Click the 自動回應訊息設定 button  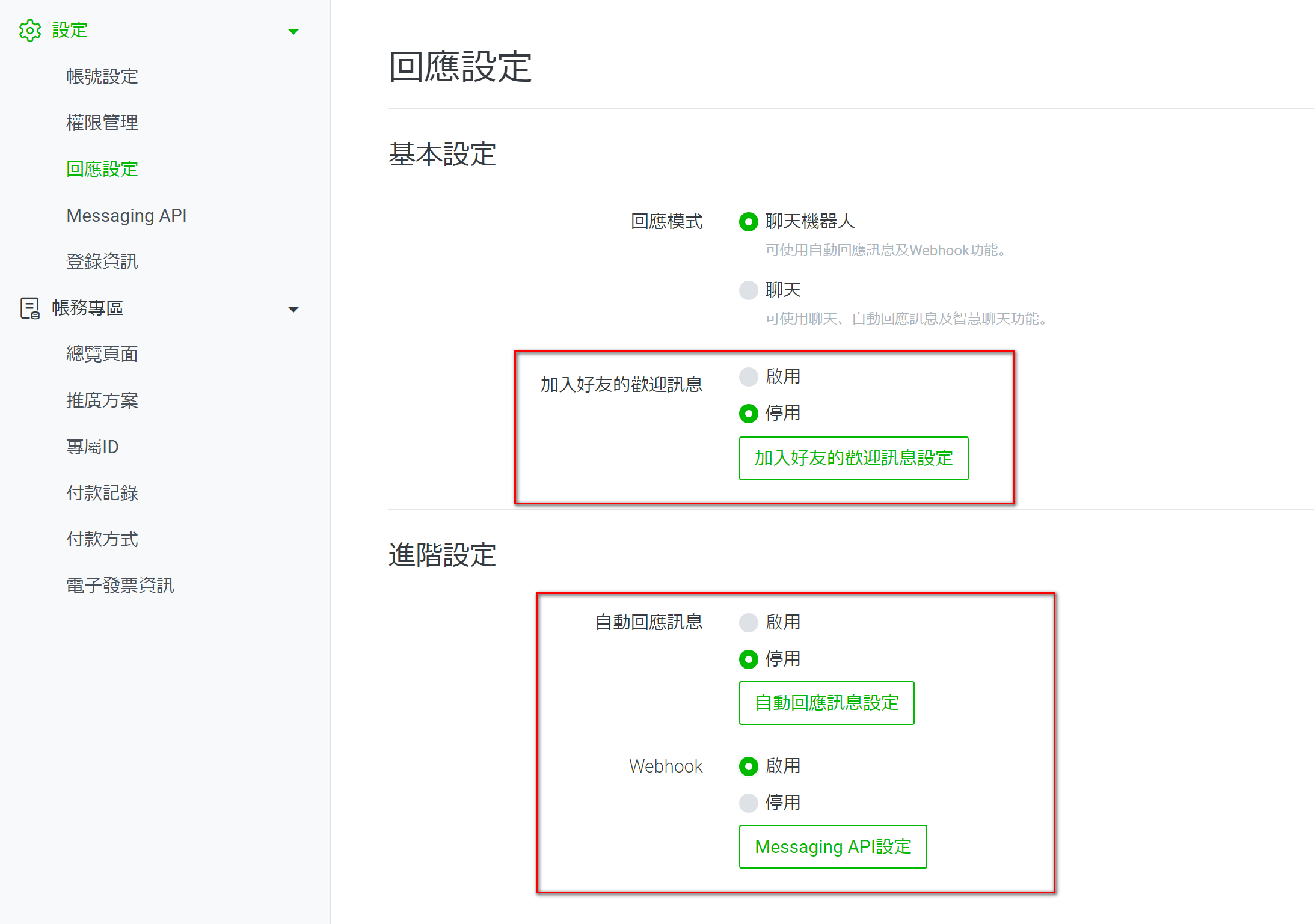826,703
